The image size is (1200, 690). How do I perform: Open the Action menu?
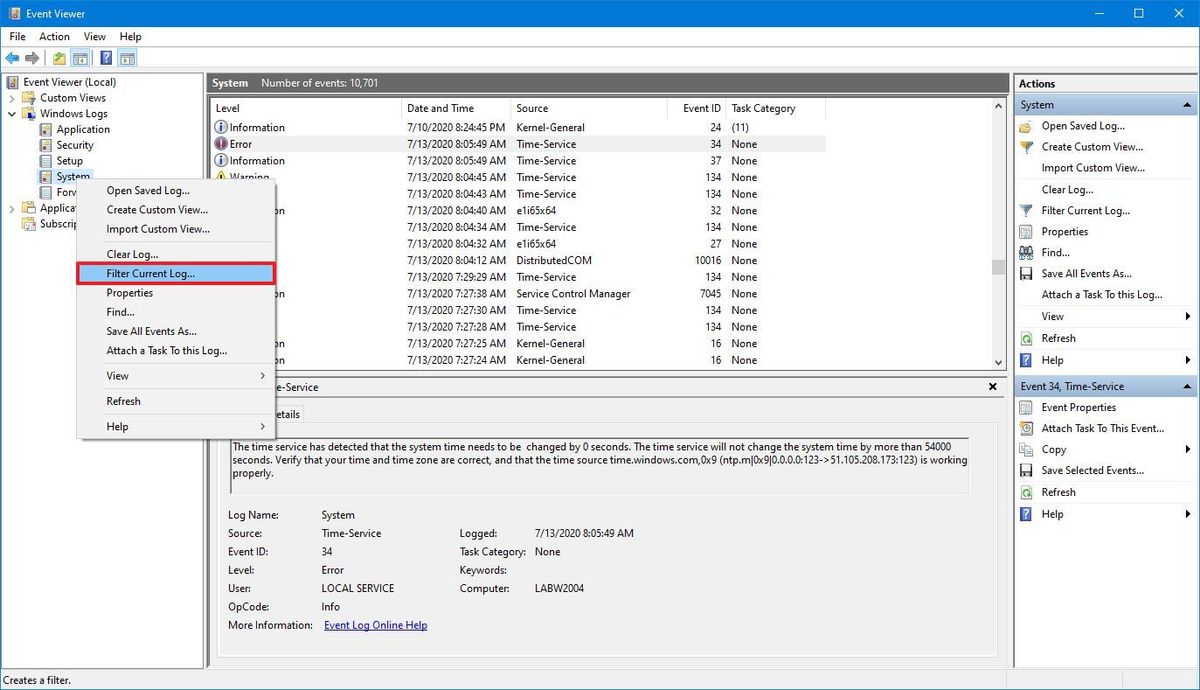pyautogui.click(x=54, y=36)
